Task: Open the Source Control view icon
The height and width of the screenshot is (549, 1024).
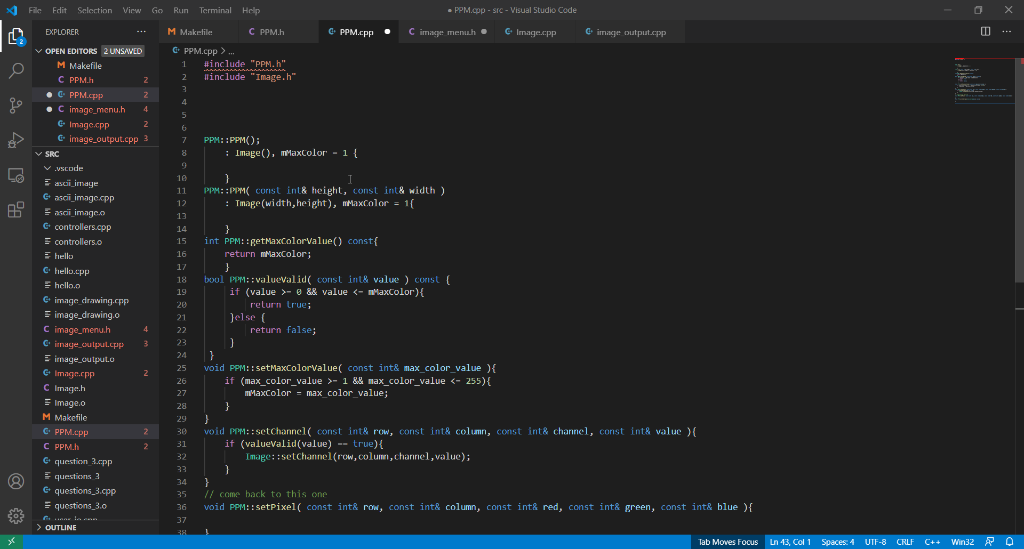Action: coord(16,105)
